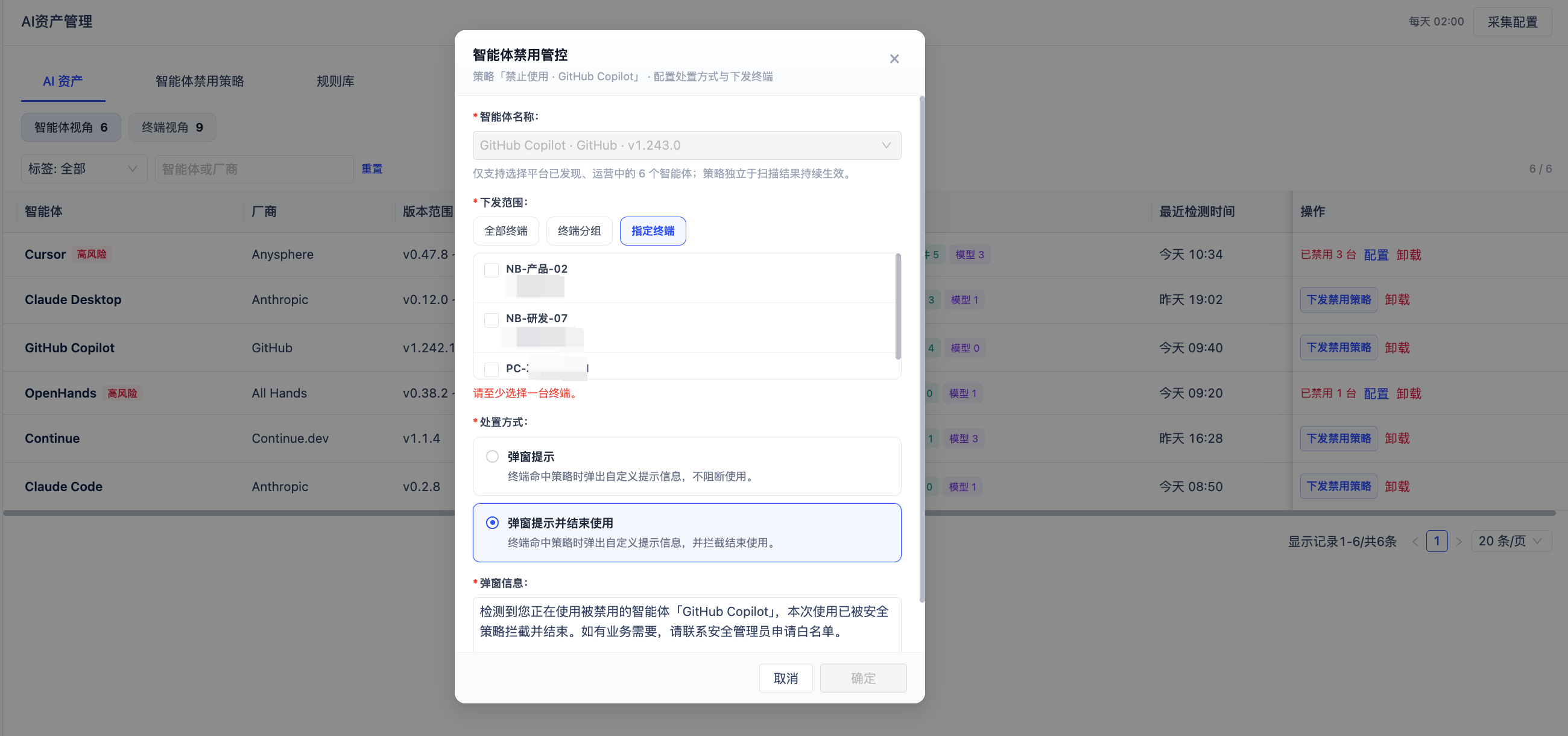
Task: Click 下发禁用策略 for GitHub Copilot row
Action: coord(1338,347)
